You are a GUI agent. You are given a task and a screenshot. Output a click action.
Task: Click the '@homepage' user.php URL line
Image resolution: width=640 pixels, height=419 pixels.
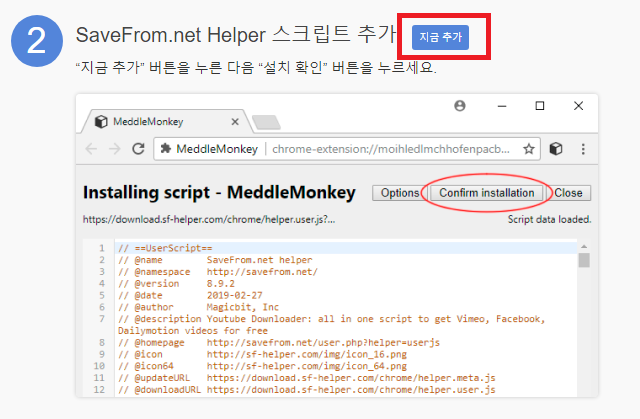tap(279, 343)
